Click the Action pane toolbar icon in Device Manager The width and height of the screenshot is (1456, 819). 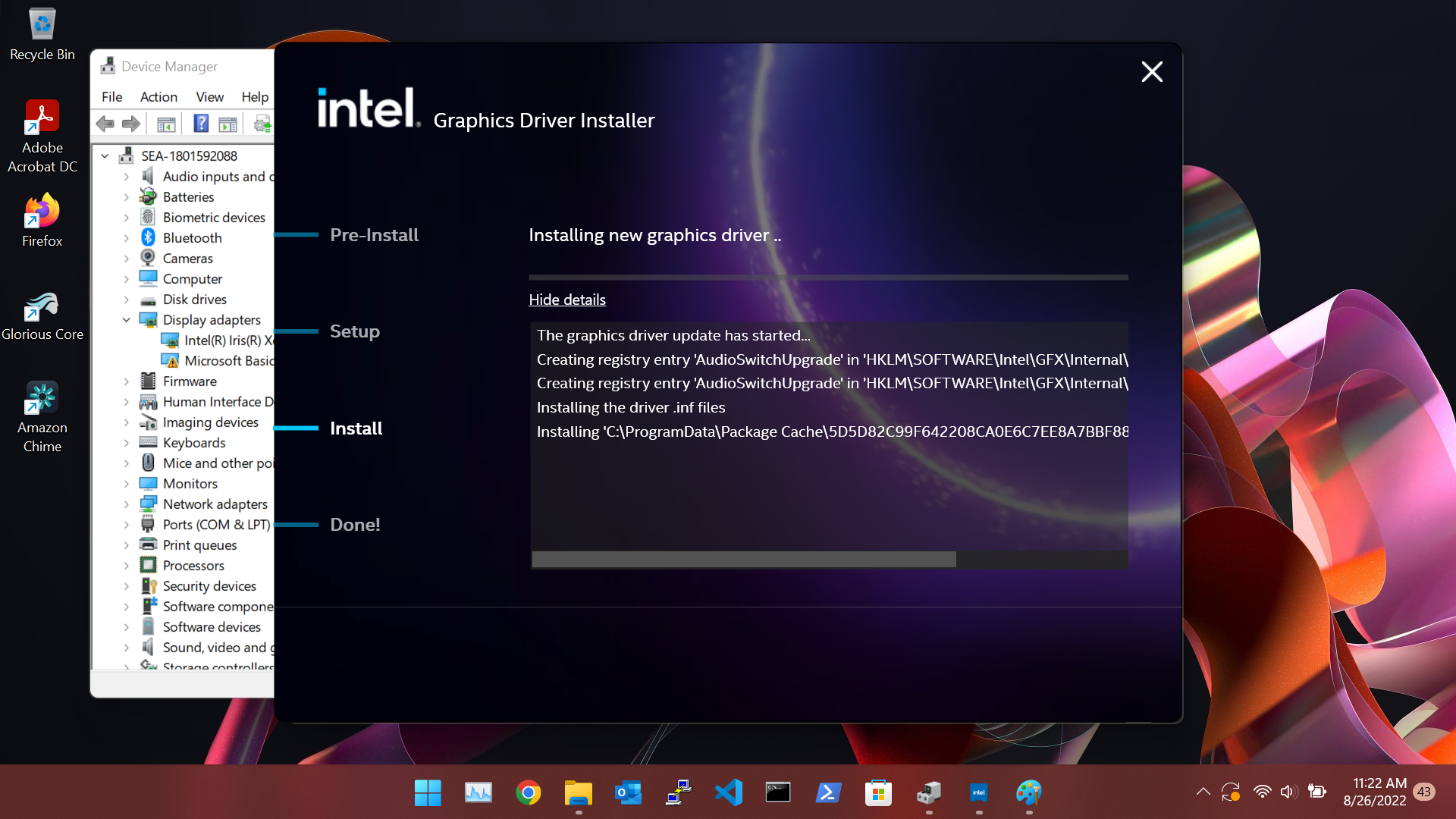(x=227, y=124)
